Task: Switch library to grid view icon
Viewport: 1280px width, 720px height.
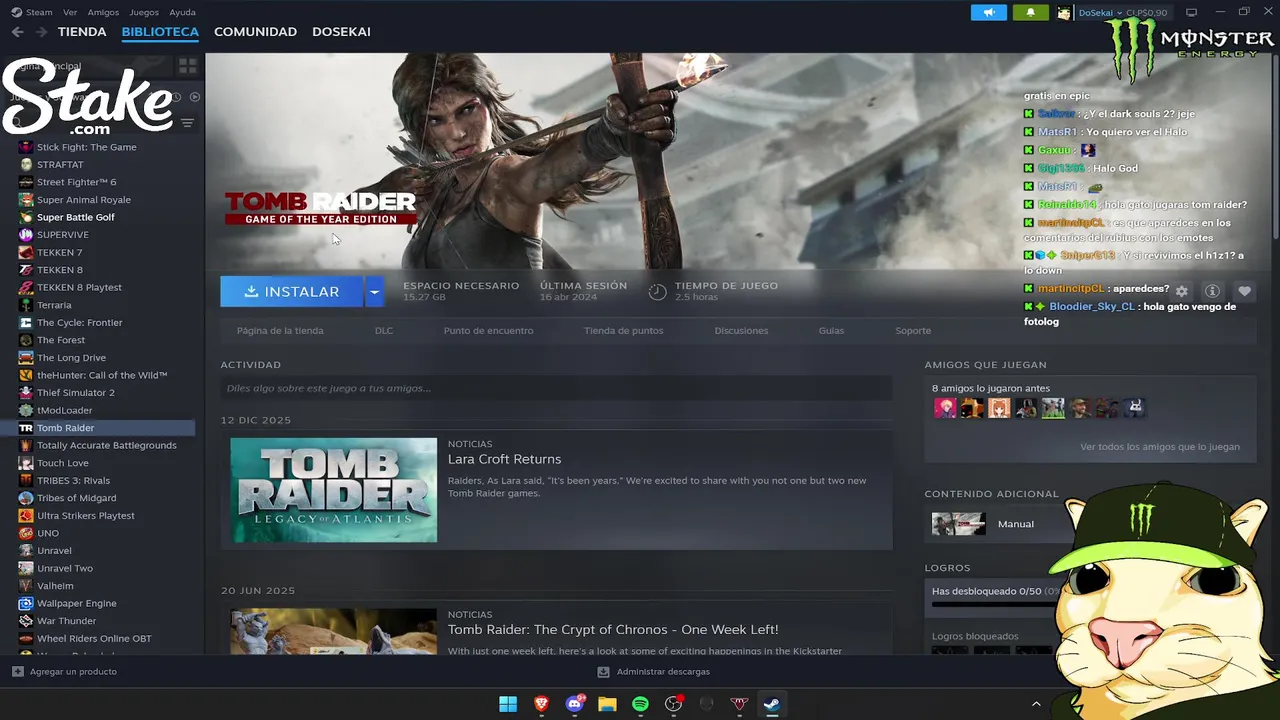Action: 187,66
